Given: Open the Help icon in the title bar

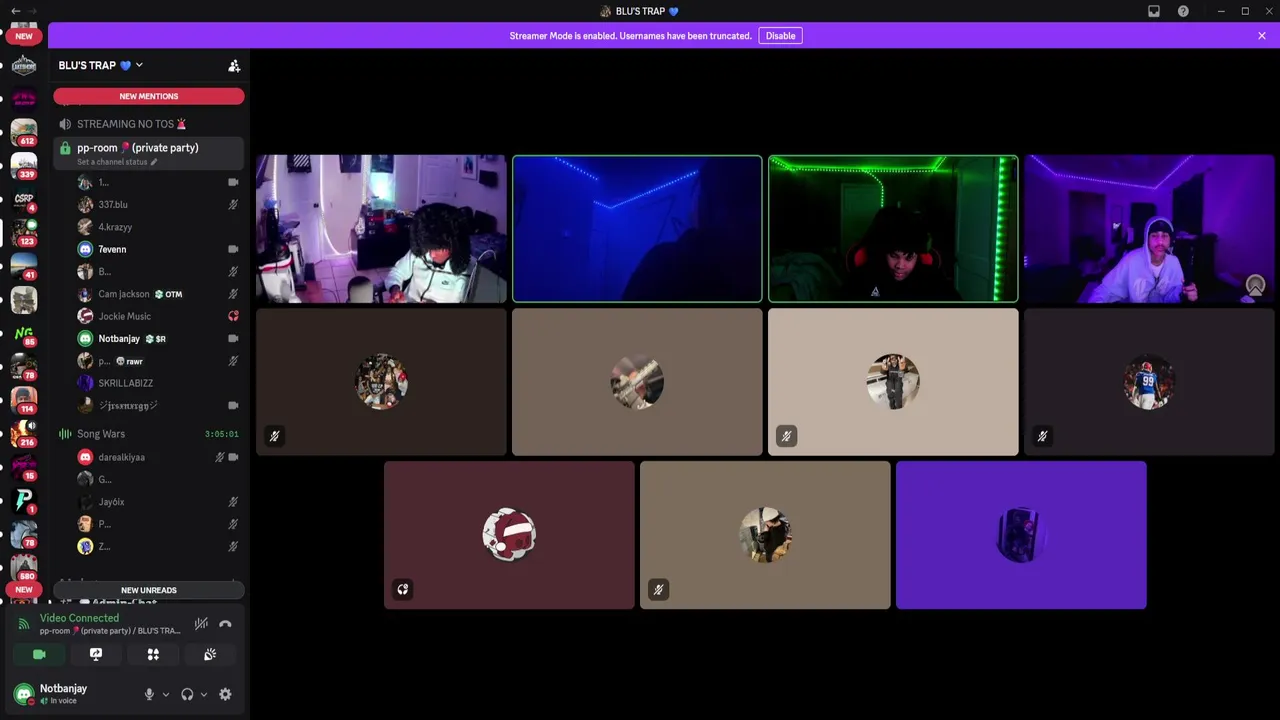Looking at the screenshot, I should pos(1183,11).
